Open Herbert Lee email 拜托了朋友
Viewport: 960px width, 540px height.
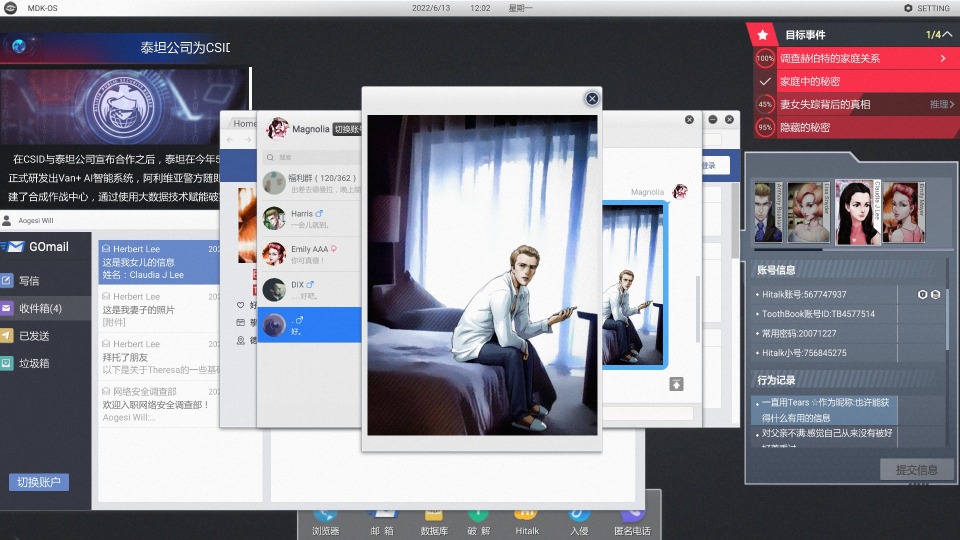(x=159, y=357)
